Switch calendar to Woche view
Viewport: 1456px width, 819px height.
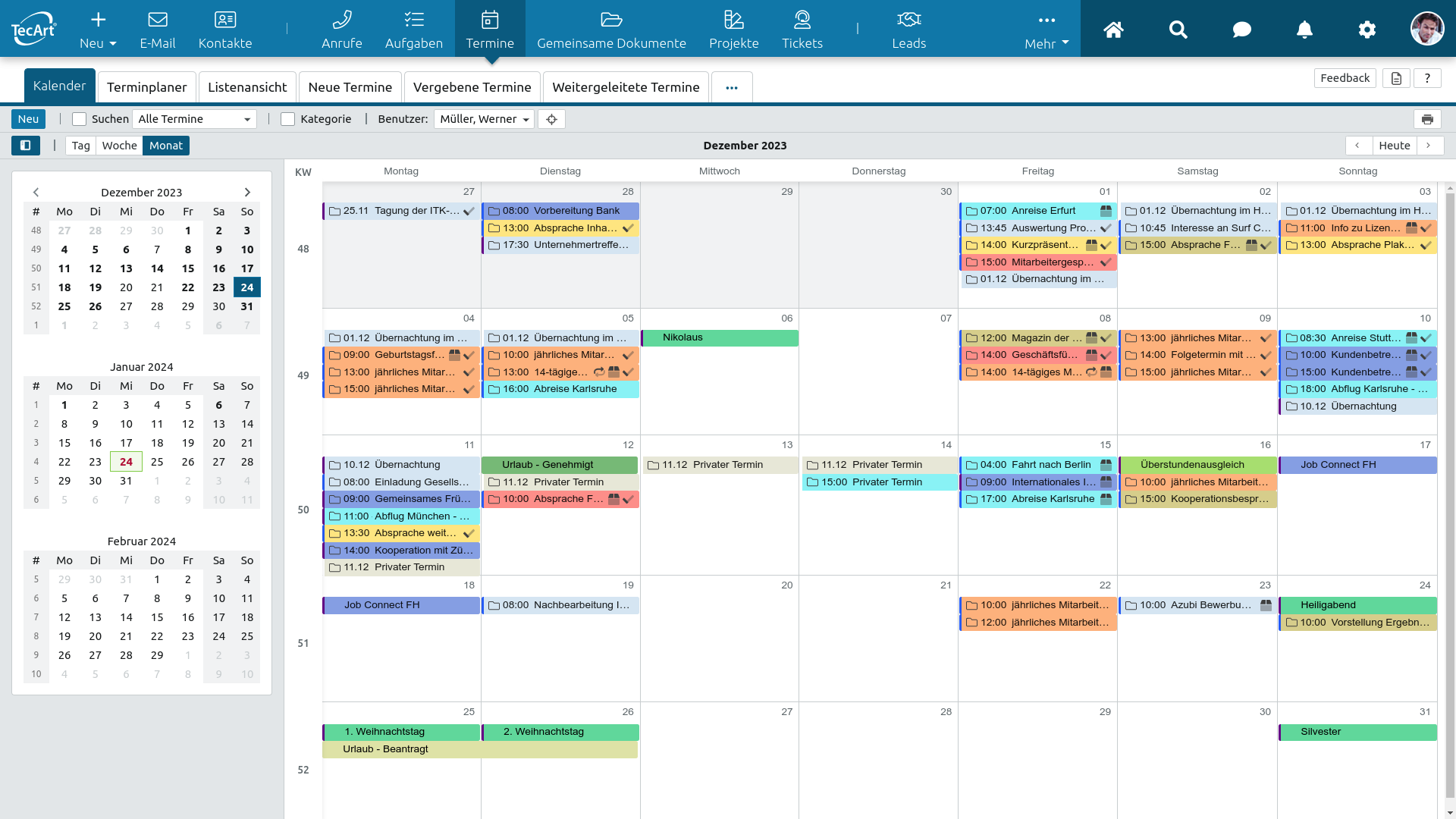point(119,146)
